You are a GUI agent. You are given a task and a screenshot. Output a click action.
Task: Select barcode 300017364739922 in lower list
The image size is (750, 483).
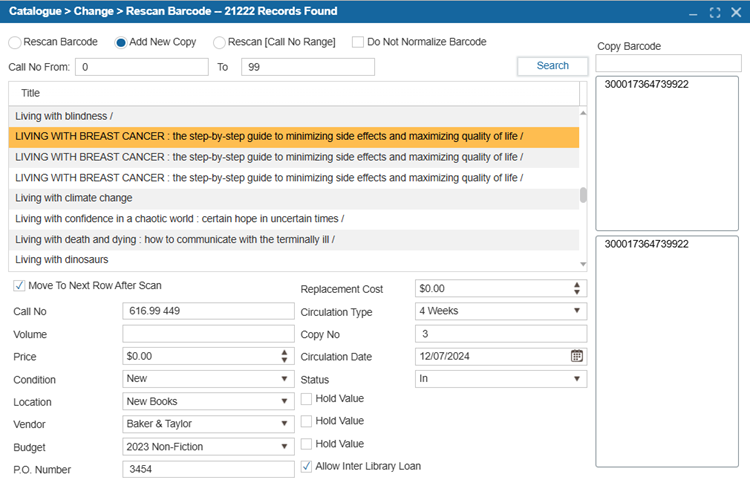point(647,244)
